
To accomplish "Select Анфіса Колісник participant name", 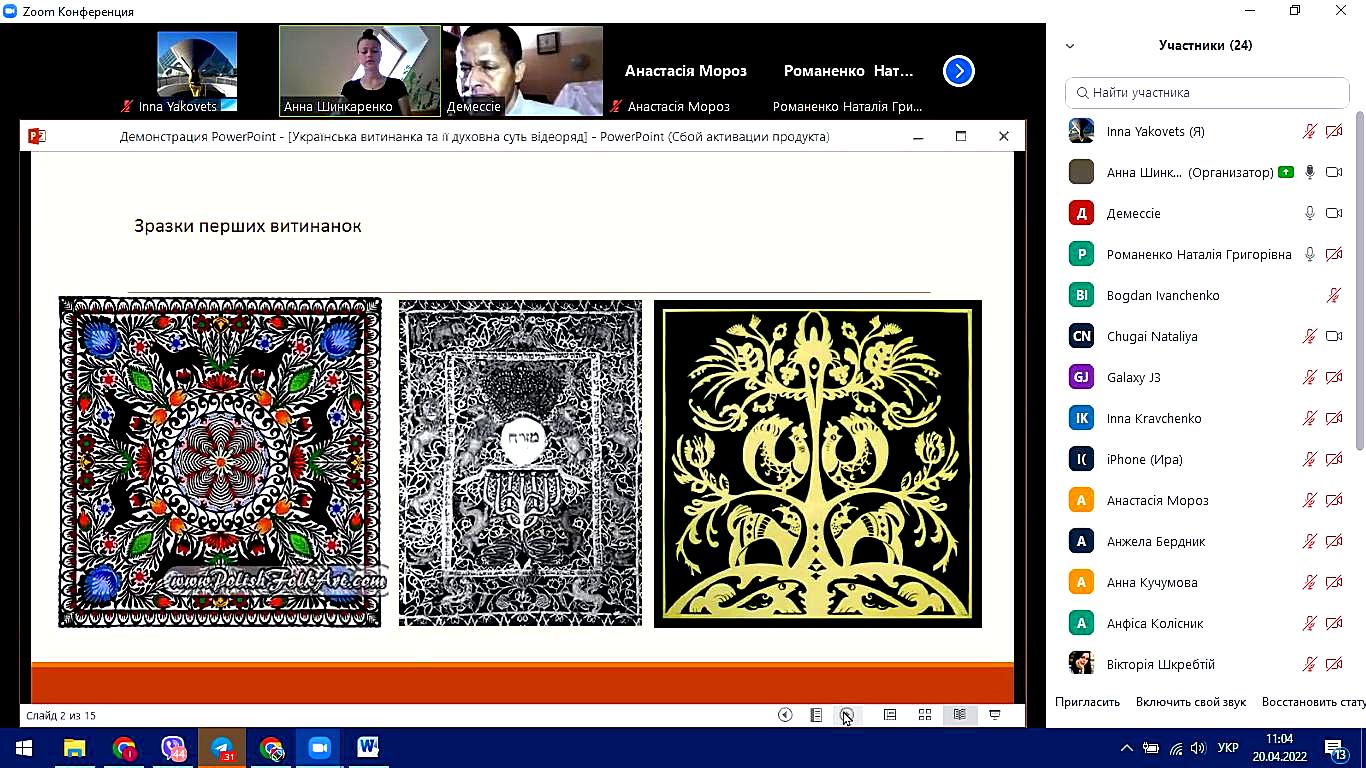I will click(x=1155, y=623).
